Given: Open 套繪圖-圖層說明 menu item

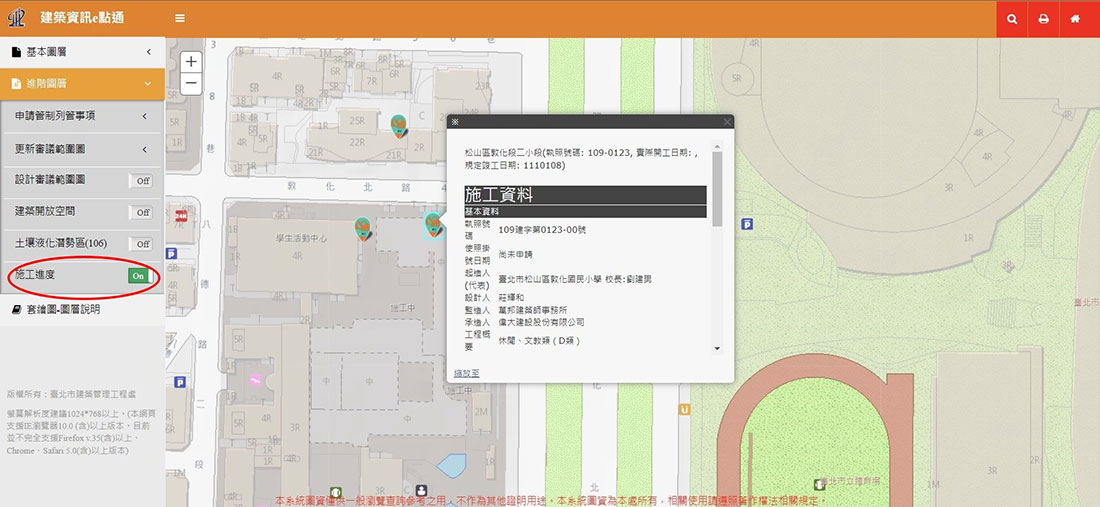Looking at the screenshot, I should tap(62, 310).
